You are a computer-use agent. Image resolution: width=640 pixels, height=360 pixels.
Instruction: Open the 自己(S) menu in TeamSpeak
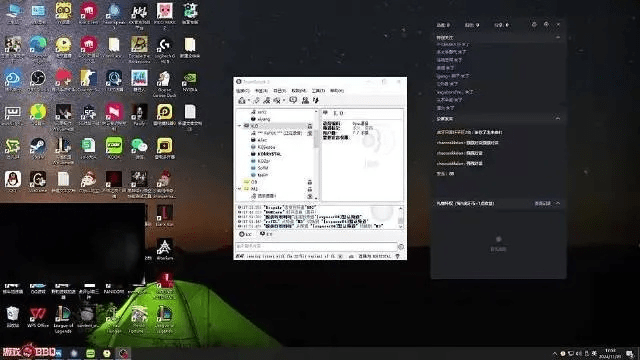pos(280,91)
